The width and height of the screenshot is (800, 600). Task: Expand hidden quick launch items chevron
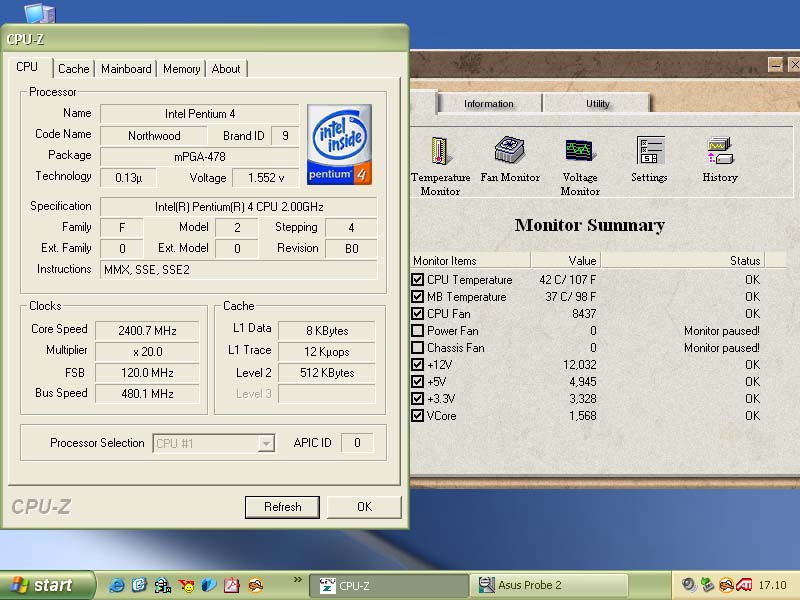point(297,580)
